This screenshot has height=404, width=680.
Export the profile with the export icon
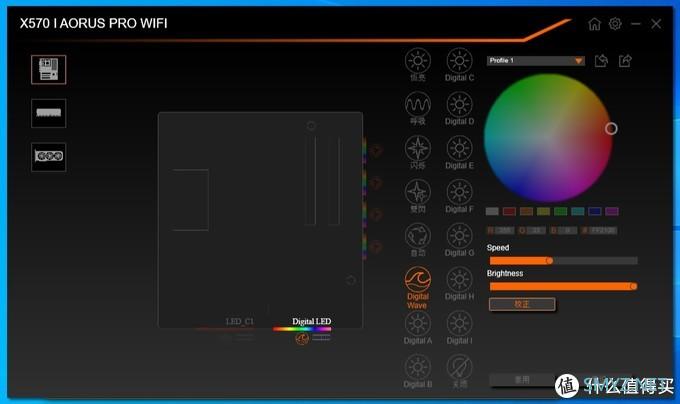click(x=625, y=61)
